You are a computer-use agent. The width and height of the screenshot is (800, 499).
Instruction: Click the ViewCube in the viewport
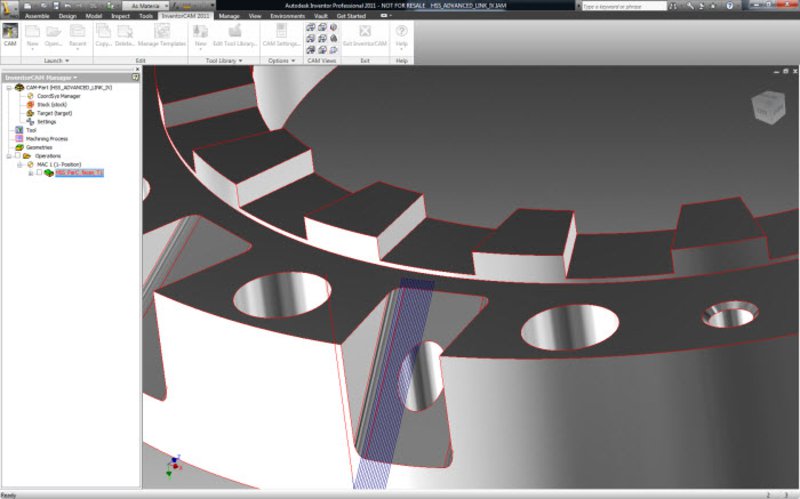pos(768,105)
